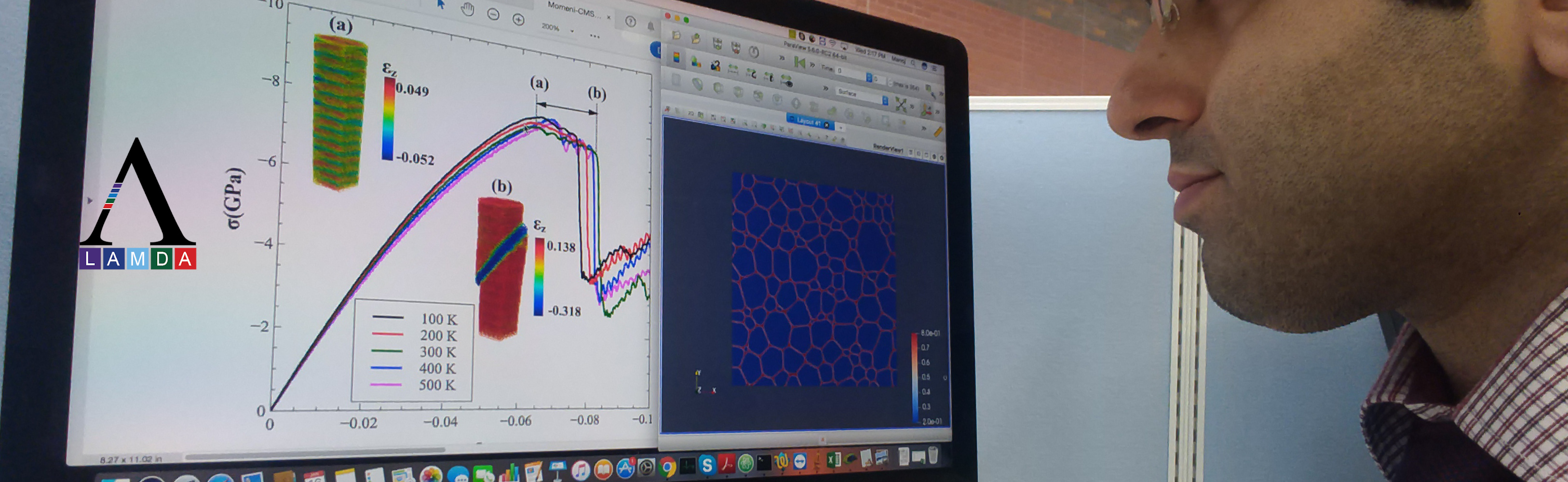Open the notifications bell in PDF viewer
This screenshot has width=1568, height=482.
coord(651,26)
